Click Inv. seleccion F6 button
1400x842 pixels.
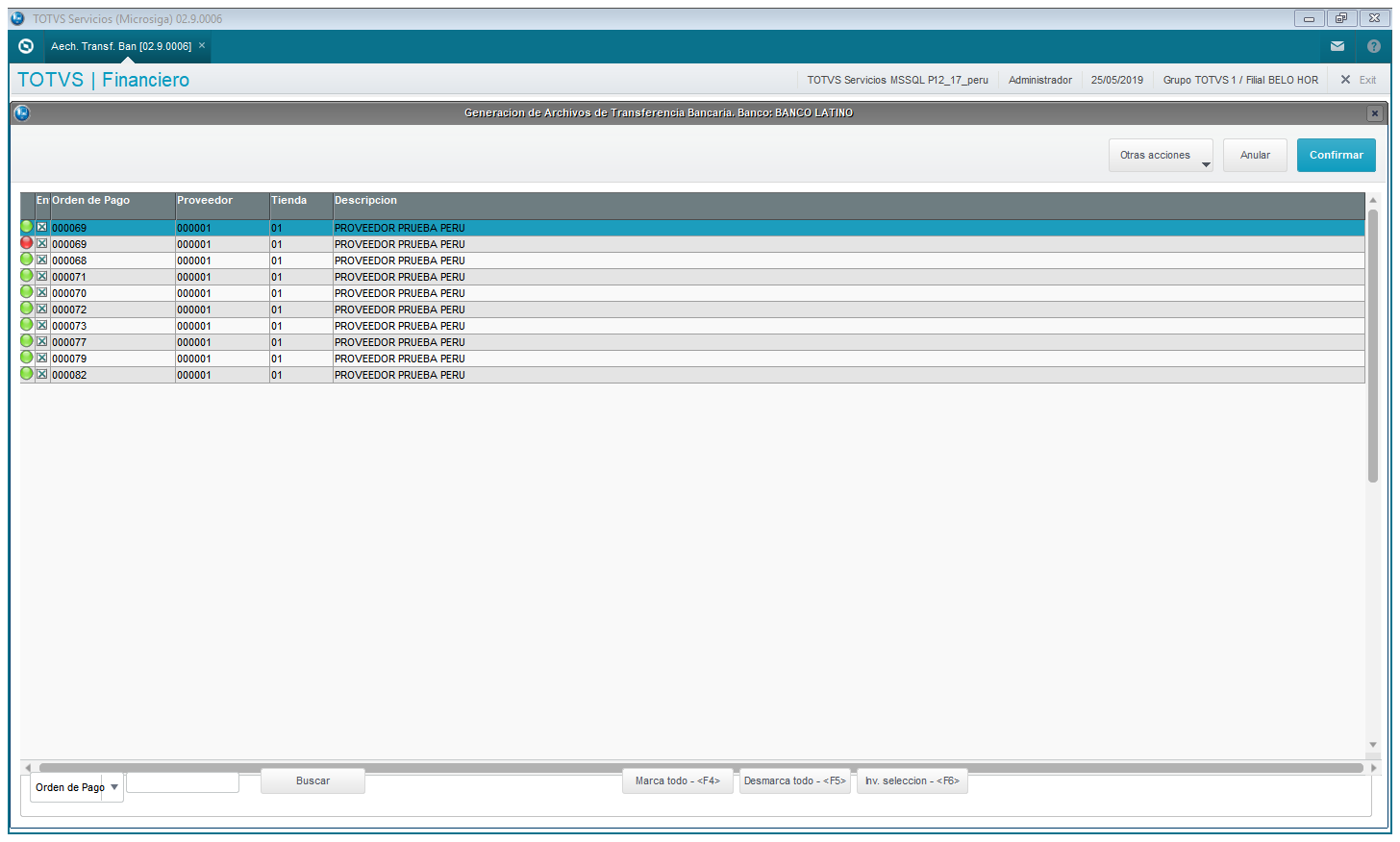[x=912, y=780]
